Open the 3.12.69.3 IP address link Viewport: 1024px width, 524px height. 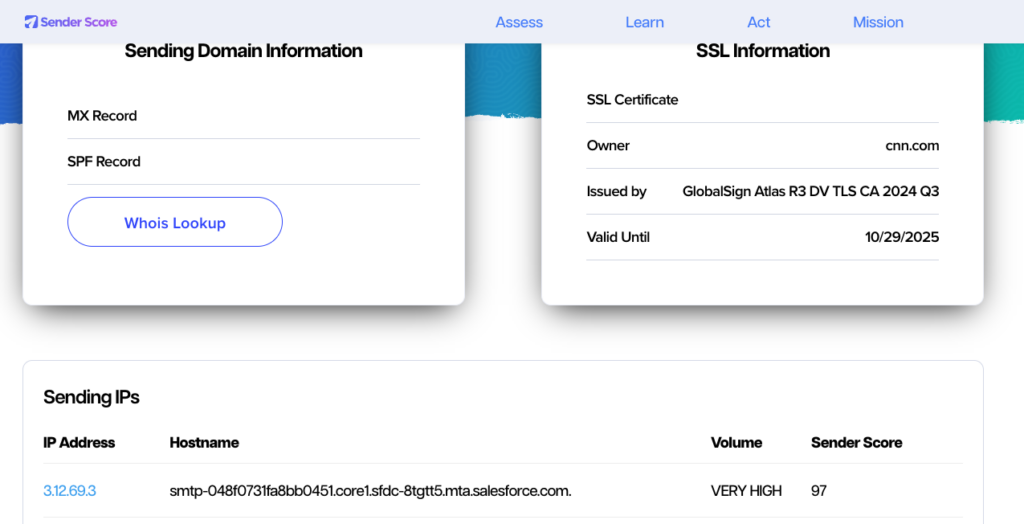(x=69, y=491)
